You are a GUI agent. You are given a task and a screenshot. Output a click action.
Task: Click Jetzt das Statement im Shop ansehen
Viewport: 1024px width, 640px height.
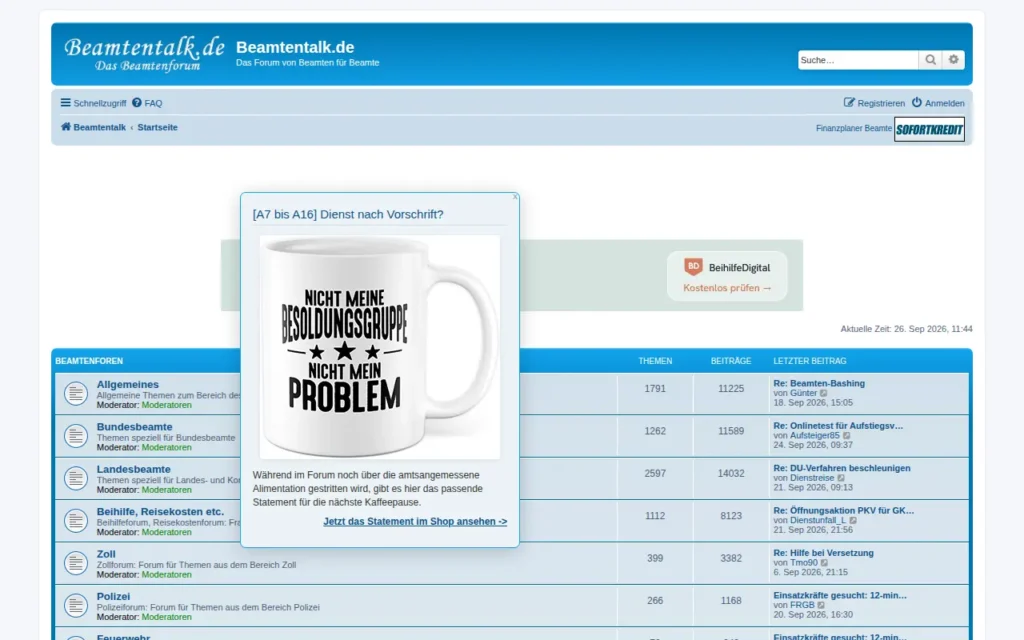[x=415, y=521]
